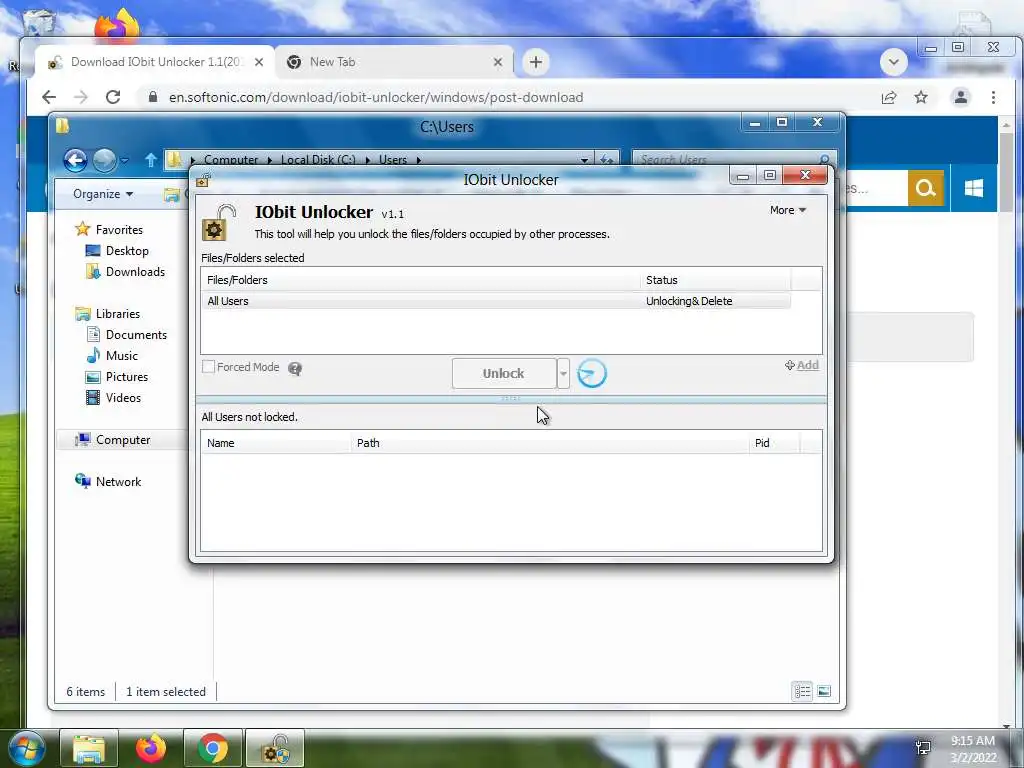This screenshot has width=1024, height=768.
Task: Go back in the Explorer window
Action: [75, 159]
